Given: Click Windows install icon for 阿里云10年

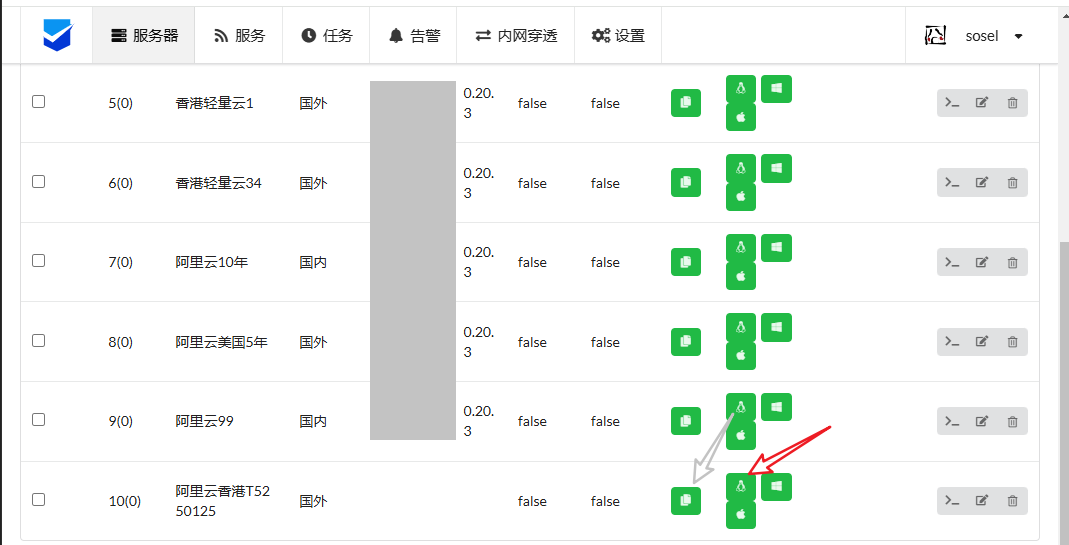Looking at the screenshot, I should click(776, 247).
